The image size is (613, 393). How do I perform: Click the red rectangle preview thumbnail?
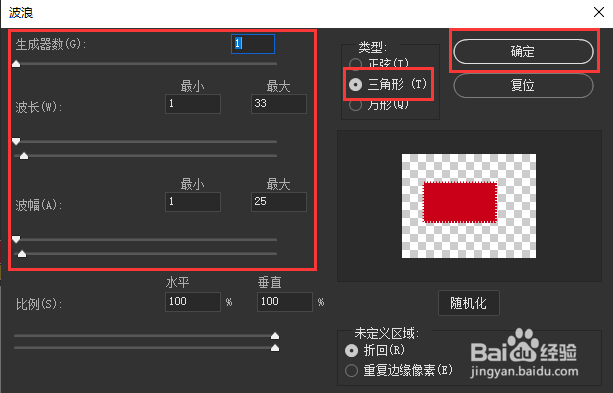pyautogui.click(x=469, y=206)
